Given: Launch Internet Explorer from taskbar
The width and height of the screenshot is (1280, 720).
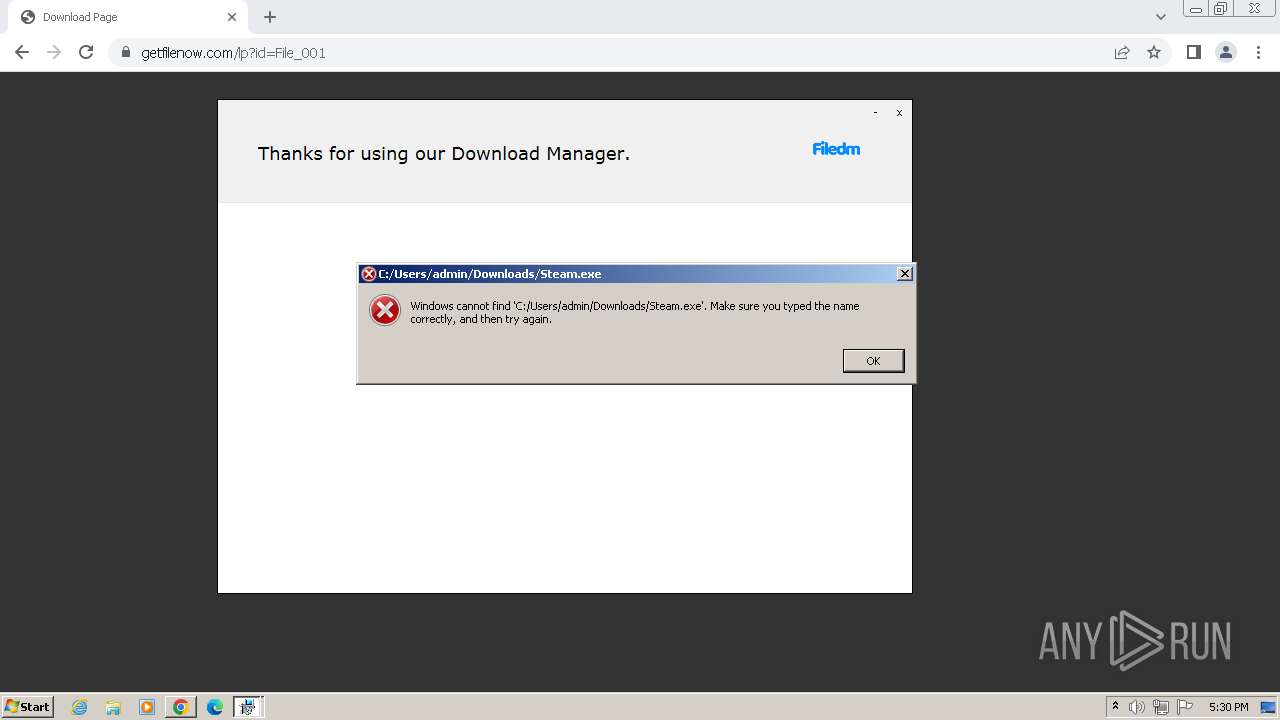Looking at the screenshot, I should pos(80,707).
